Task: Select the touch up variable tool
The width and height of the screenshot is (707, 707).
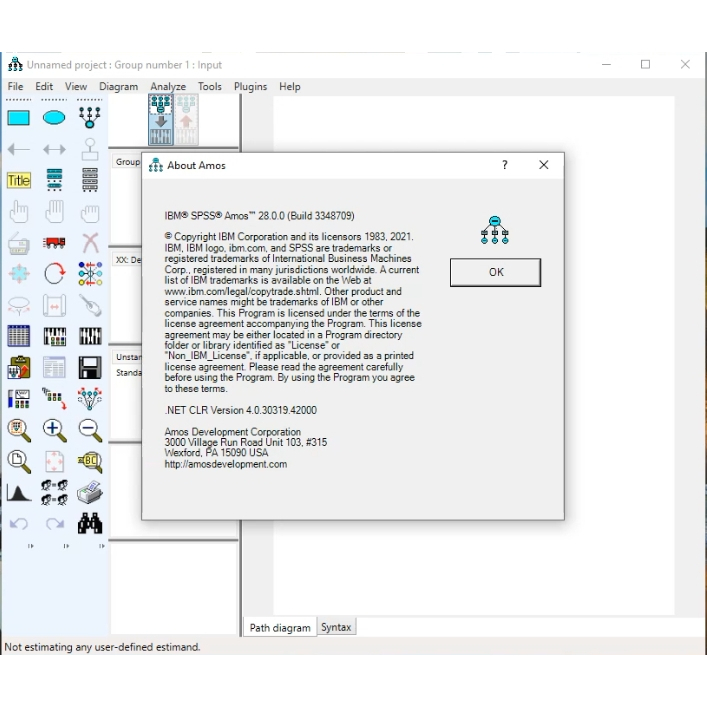Action: pos(90,305)
